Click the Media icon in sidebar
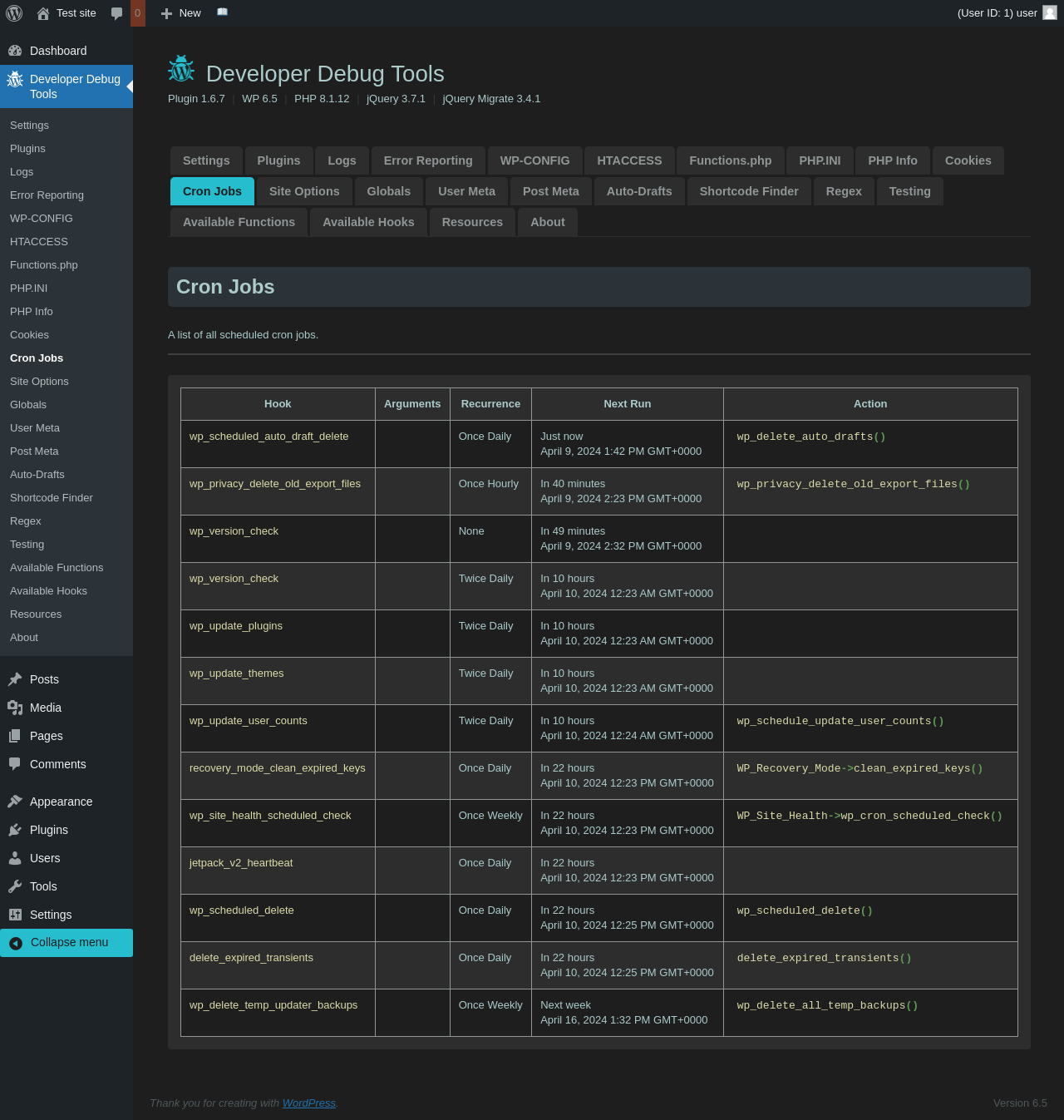The height and width of the screenshot is (1120, 1064). (15, 708)
